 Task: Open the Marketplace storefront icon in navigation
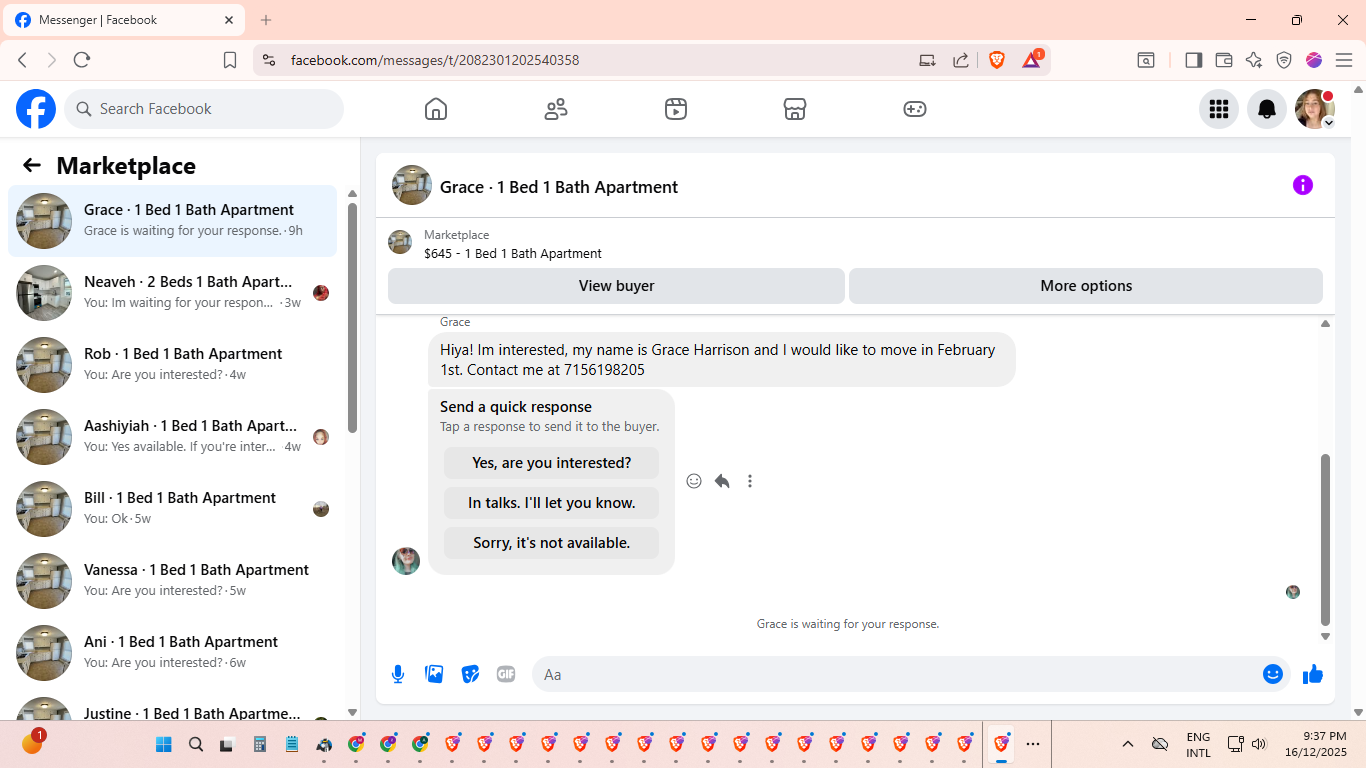pyautogui.click(x=795, y=109)
